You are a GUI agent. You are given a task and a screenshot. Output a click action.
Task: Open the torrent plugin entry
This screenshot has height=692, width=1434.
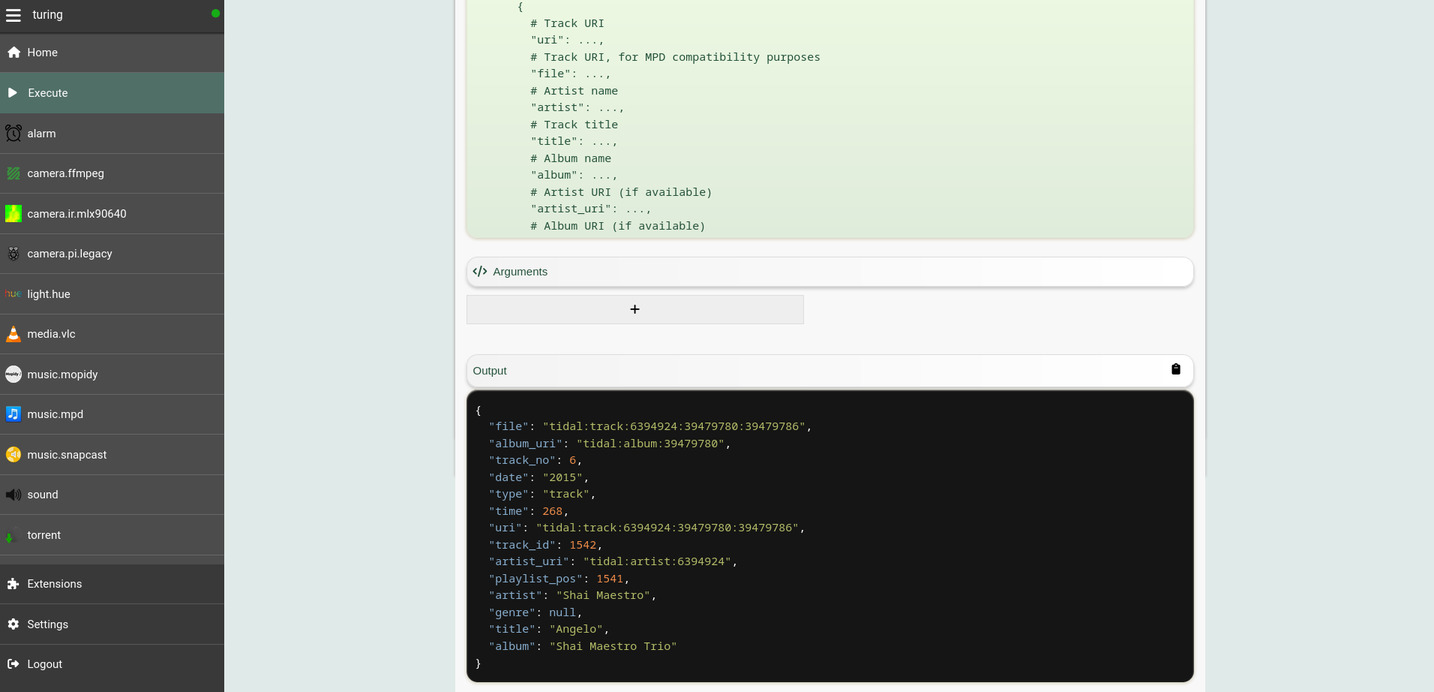click(x=13, y=534)
